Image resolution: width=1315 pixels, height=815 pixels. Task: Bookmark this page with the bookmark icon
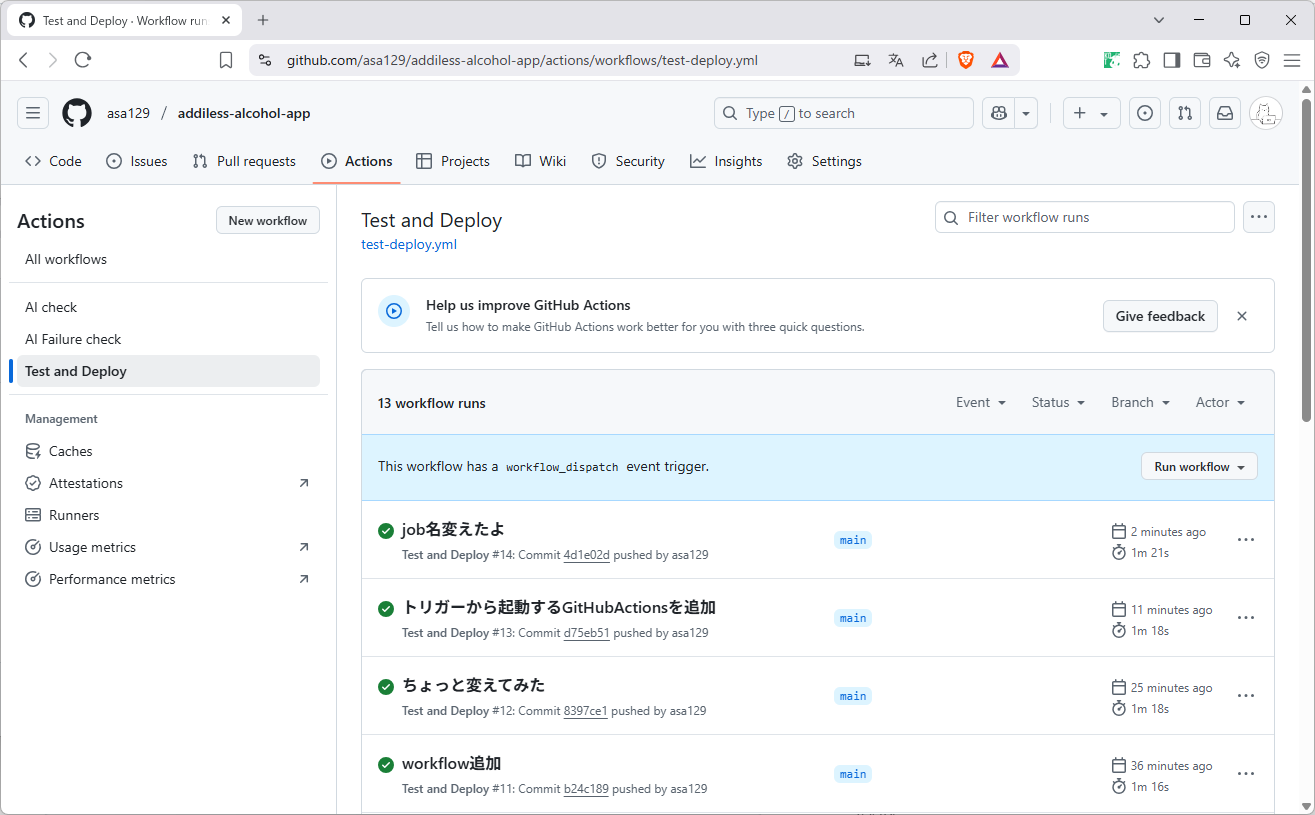coord(226,60)
